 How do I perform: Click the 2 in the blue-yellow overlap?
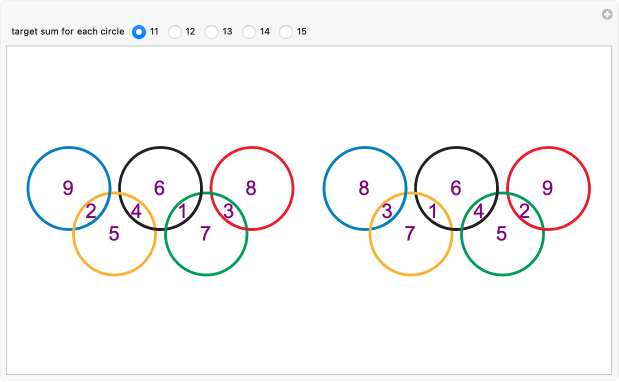click(91, 211)
